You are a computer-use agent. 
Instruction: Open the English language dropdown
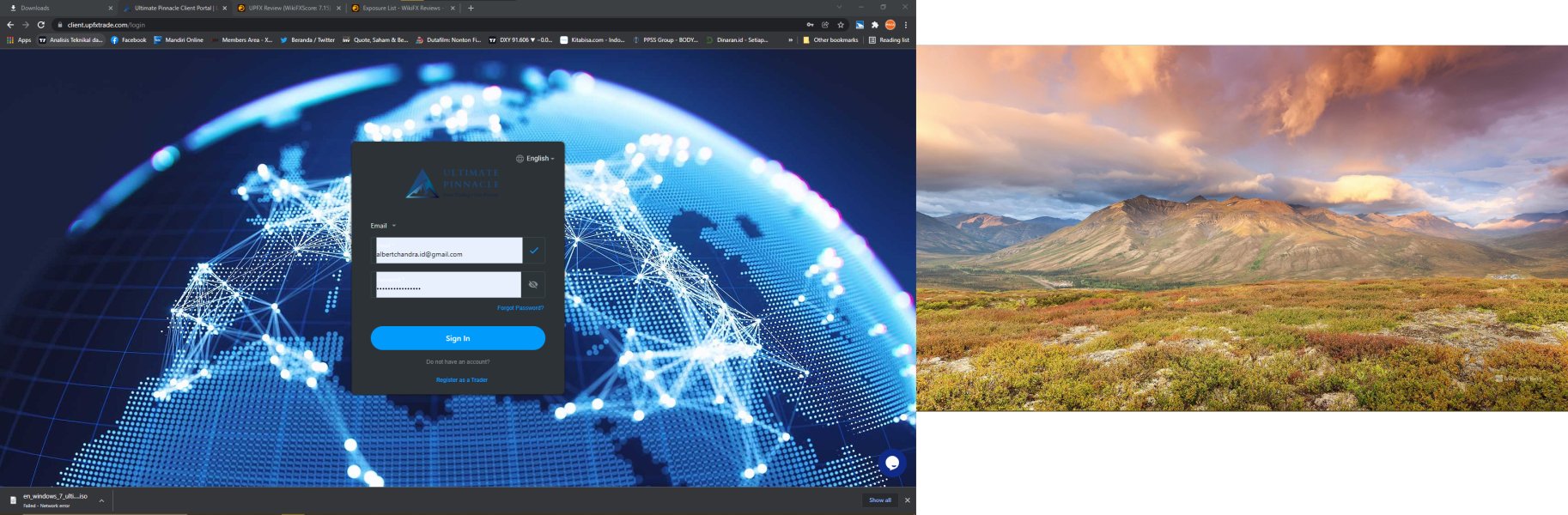[x=535, y=159]
